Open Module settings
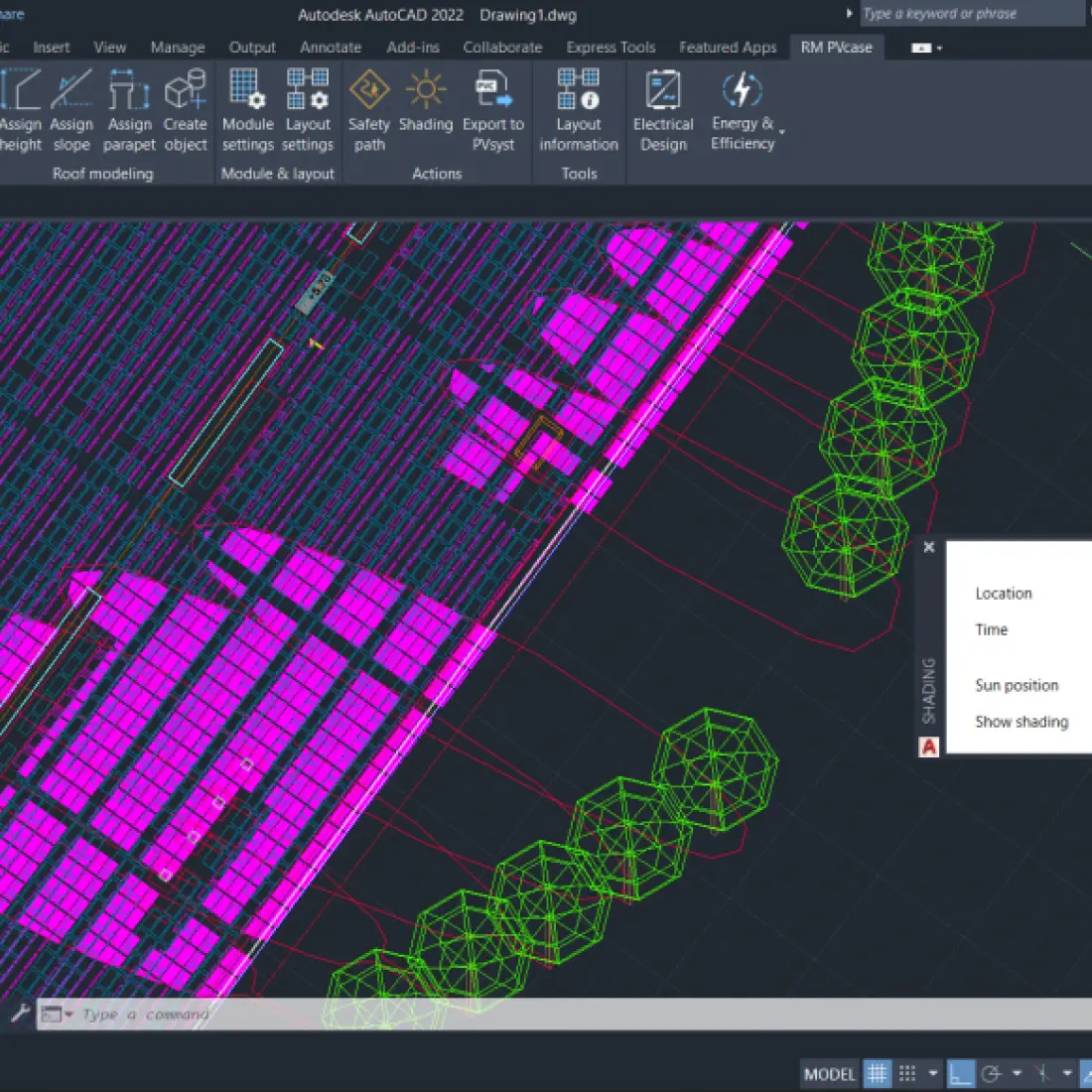Viewport: 1092px width, 1092px height. [x=247, y=110]
